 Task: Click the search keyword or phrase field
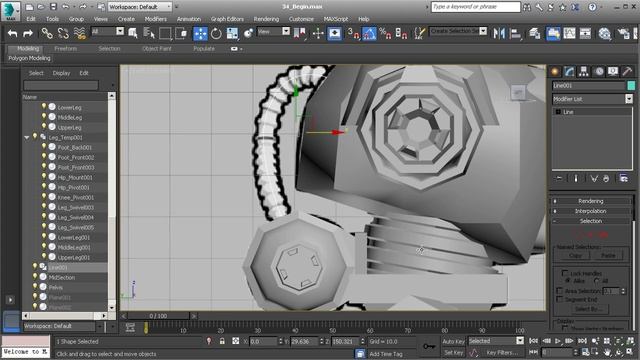click(476, 7)
